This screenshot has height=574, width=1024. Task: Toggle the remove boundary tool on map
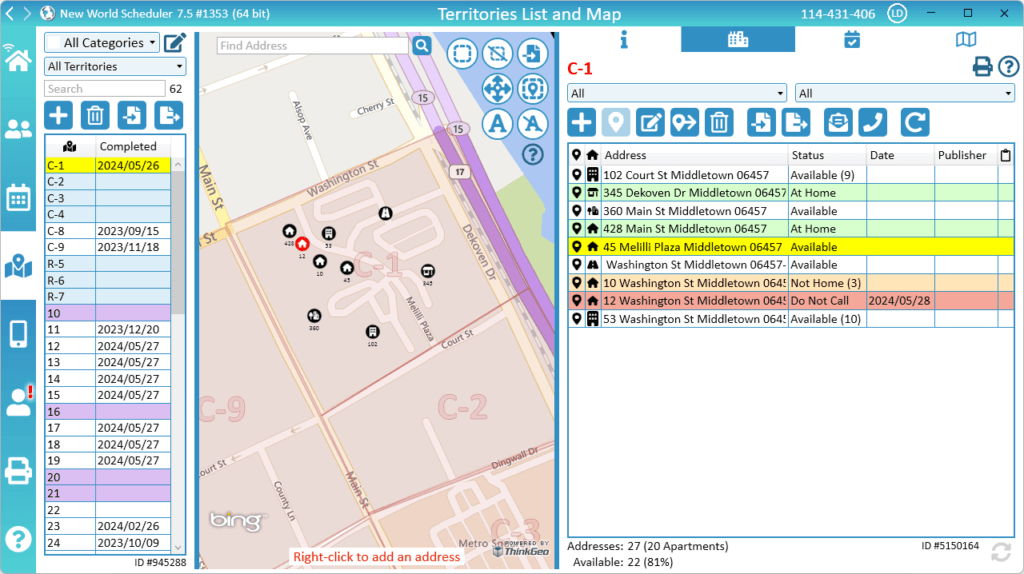coord(498,53)
